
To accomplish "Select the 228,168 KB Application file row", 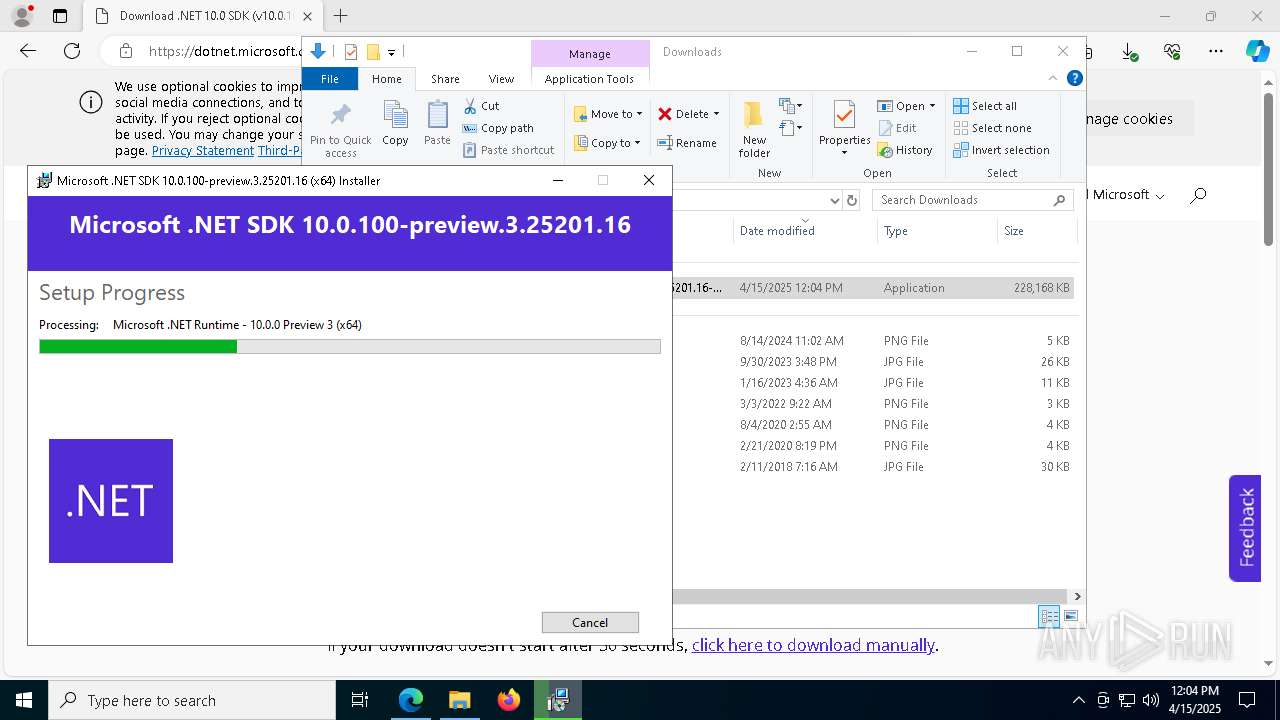I will 873,288.
